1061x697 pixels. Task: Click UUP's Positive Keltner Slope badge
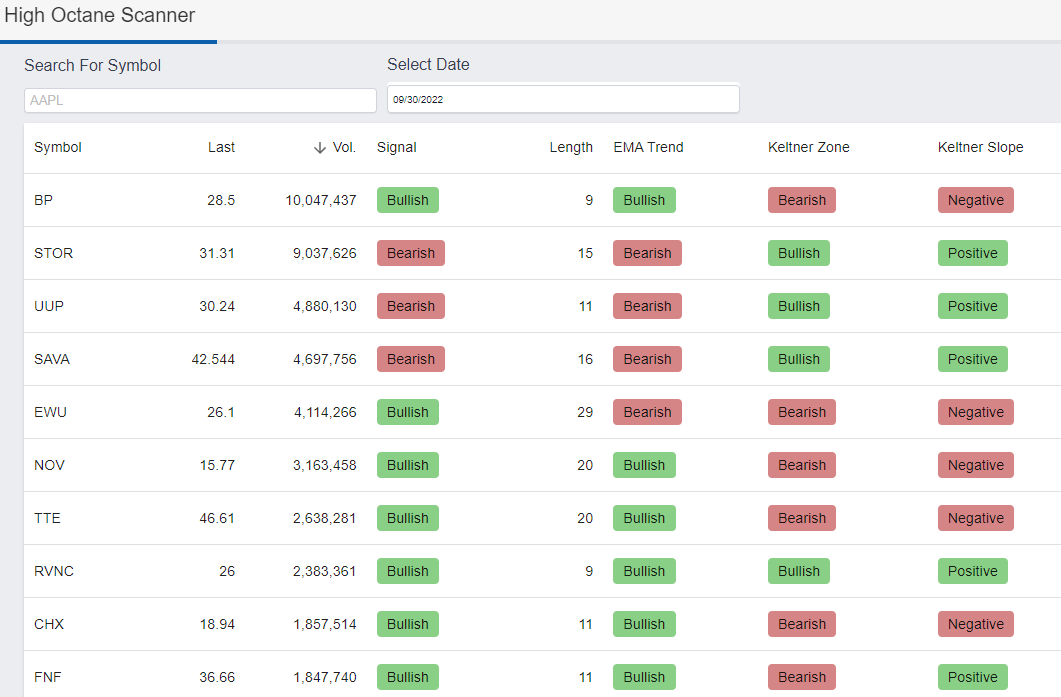coord(972,306)
